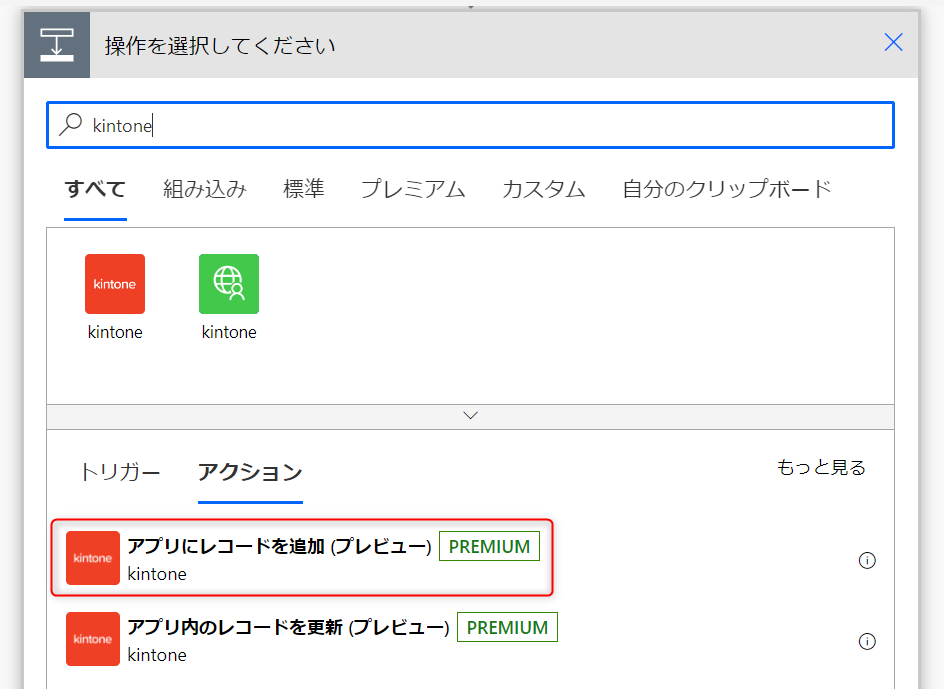Image resolution: width=944 pixels, height=689 pixels.
Task: Open the 標準 tab
Action: 304,189
